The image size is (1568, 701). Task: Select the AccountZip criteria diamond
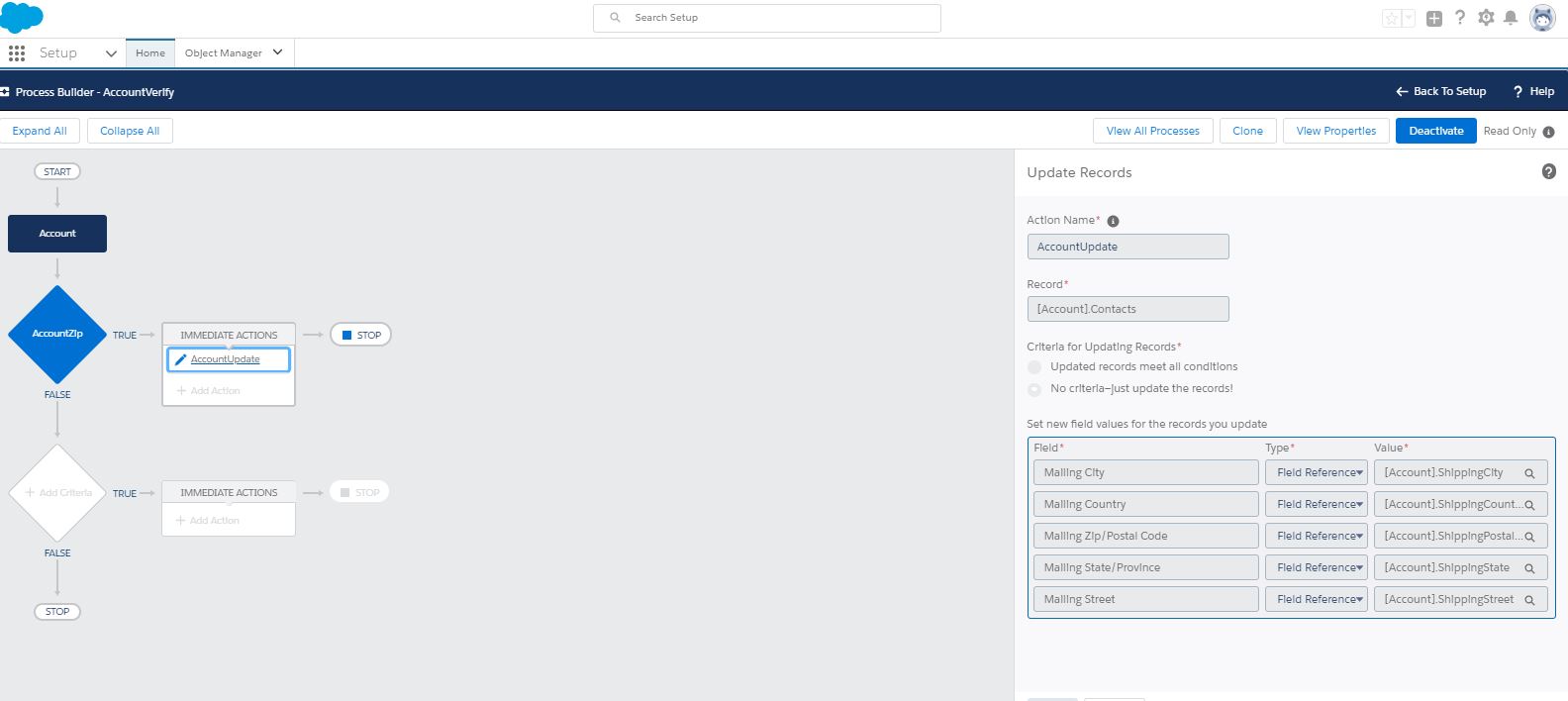57,334
